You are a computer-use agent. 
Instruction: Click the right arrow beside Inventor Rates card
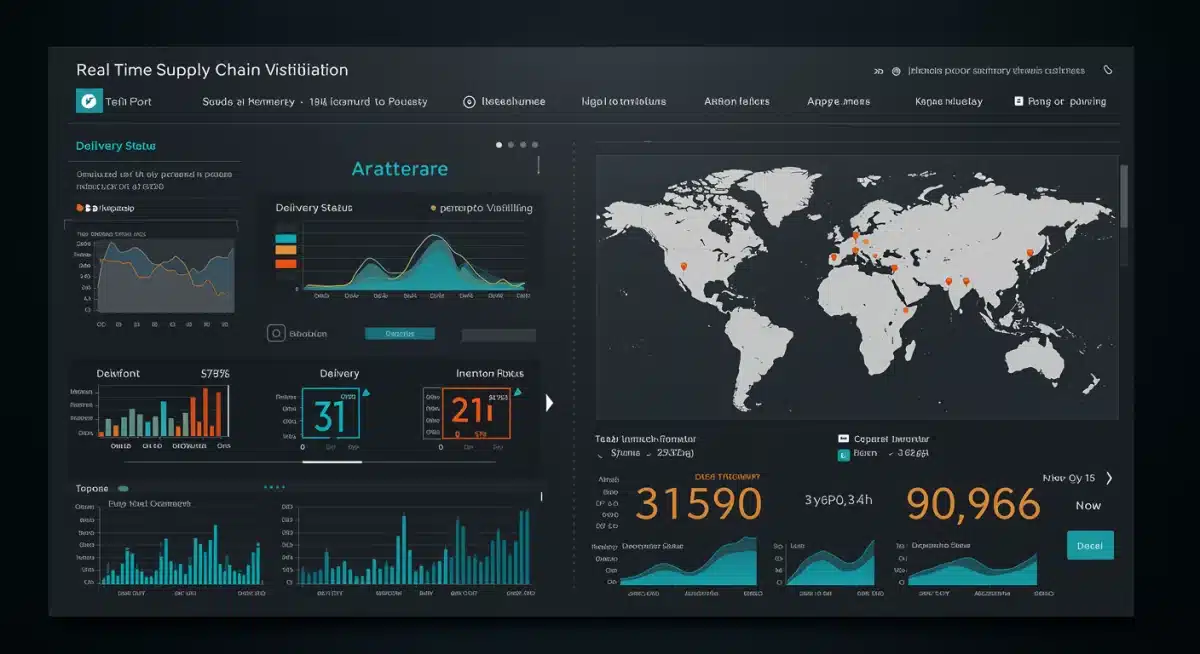pos(548,403)
